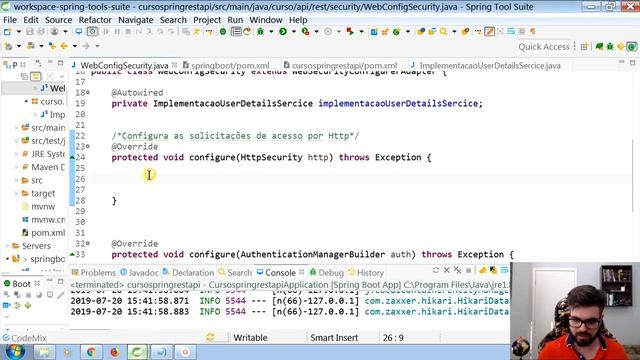The height and width of the screenshot is (360, 640).
Task: Click the green Debug bug icon
Action: click(x=260, y=31)
